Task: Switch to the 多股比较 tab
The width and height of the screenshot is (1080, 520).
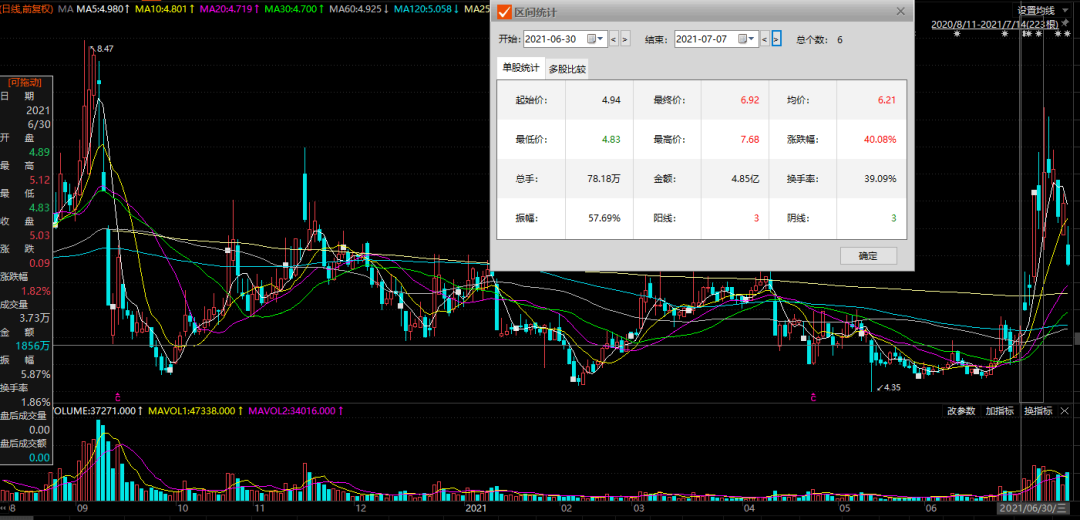Action: coord(568,68)
